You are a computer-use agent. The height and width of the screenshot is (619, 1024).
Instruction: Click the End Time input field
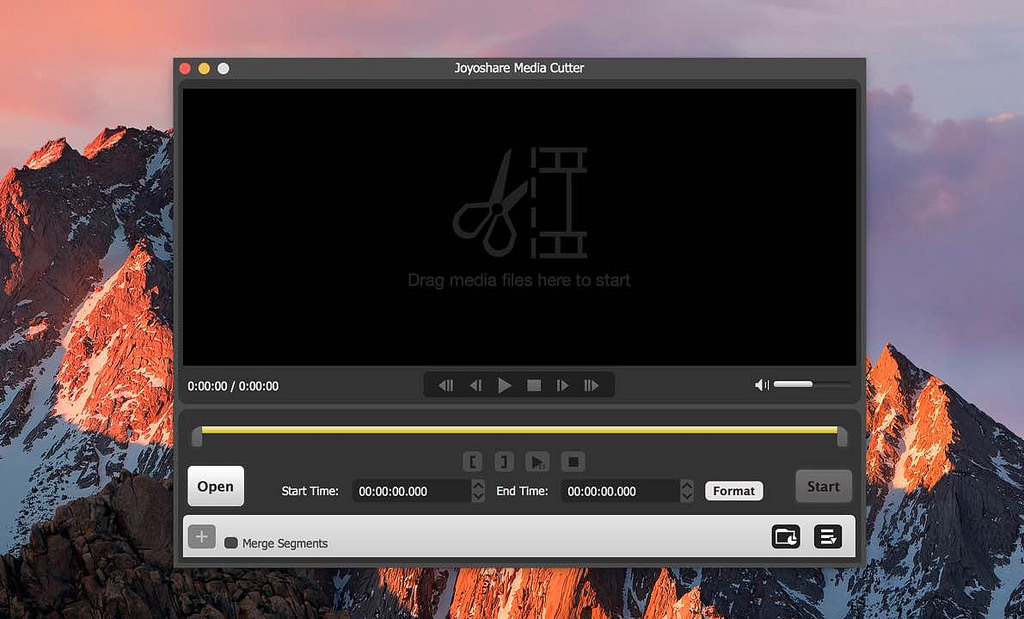(620, 491)
